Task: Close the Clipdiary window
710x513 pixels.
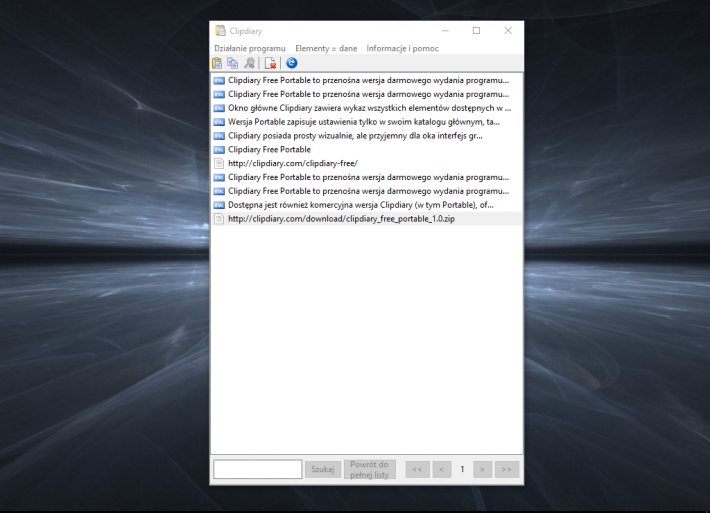Action: point(508,31)
